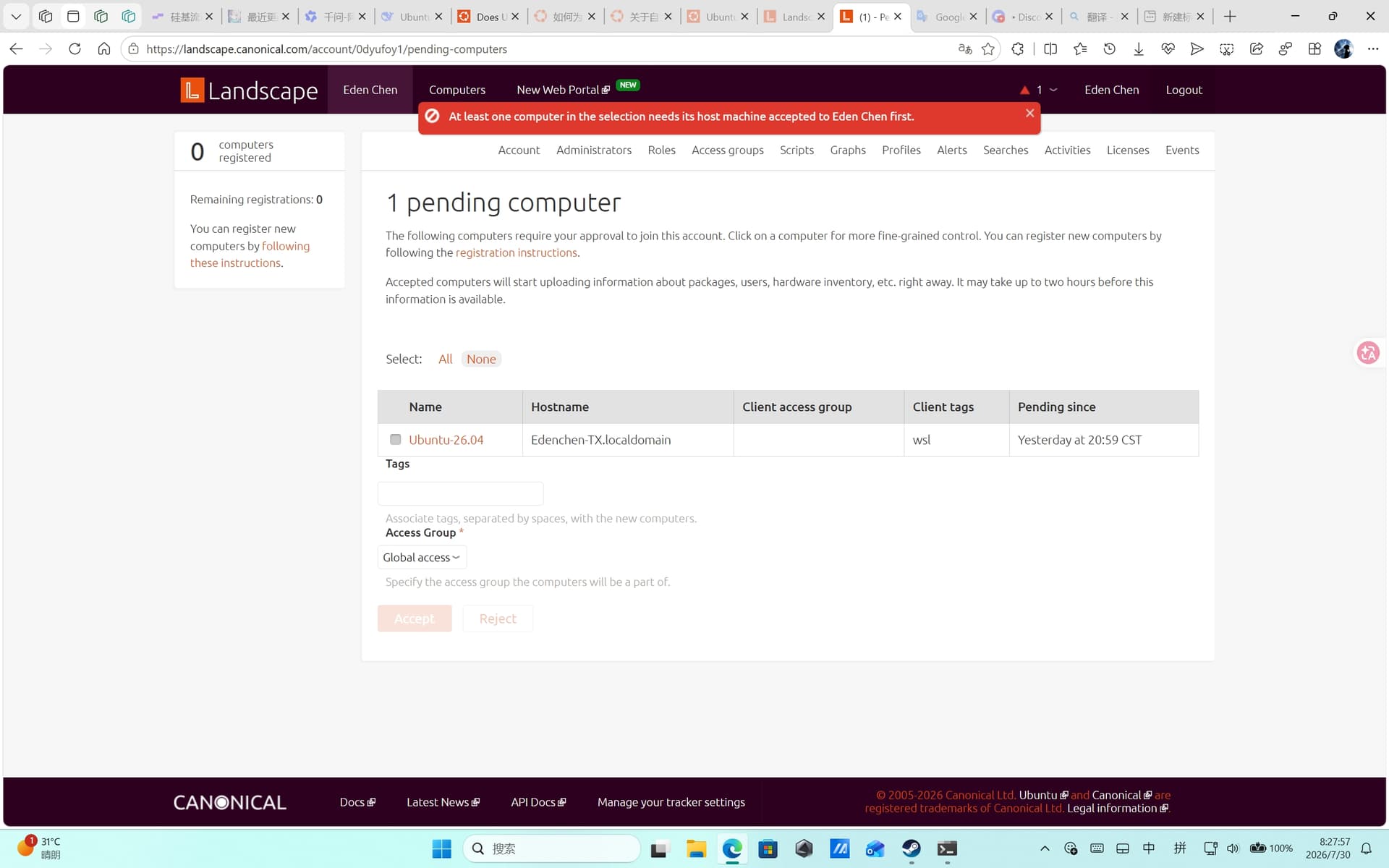
Task: Select All pending computers
Action: pyautogui.click(x=445, y=359)
